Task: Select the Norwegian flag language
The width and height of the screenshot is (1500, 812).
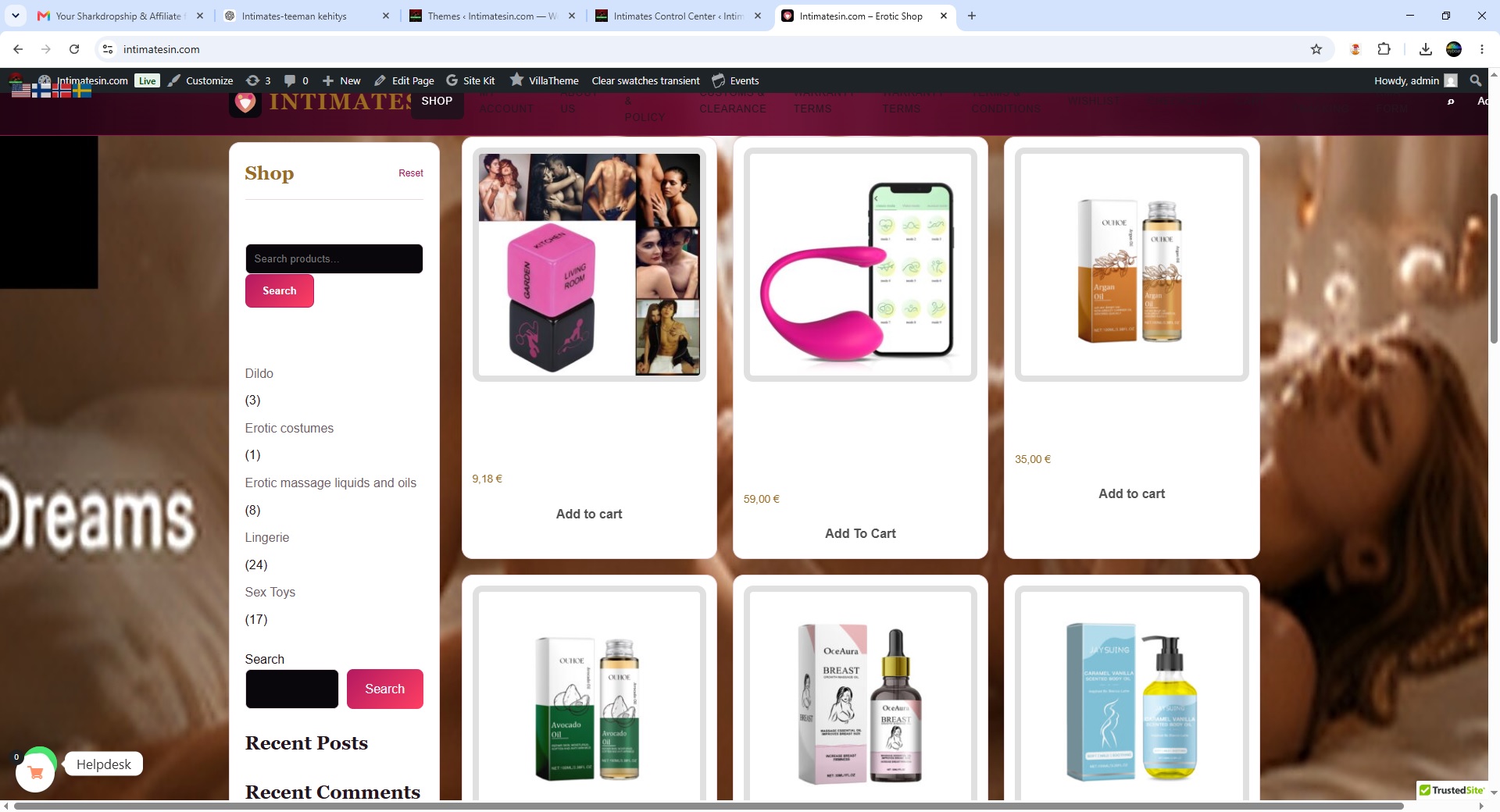Action: click(x=62, y=91)
